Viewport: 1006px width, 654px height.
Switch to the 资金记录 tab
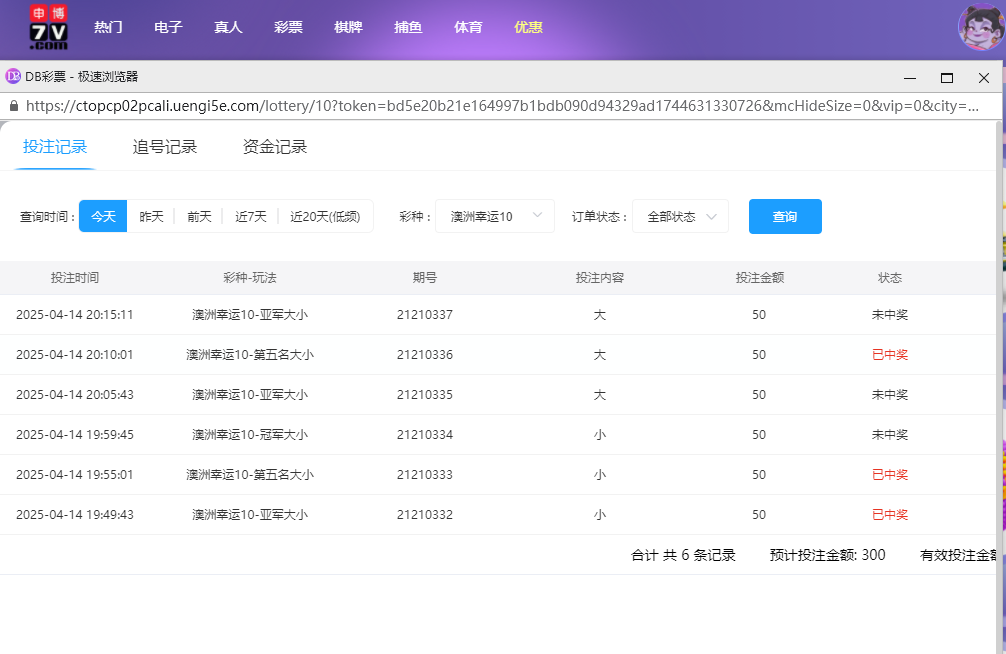click(272, 146)
